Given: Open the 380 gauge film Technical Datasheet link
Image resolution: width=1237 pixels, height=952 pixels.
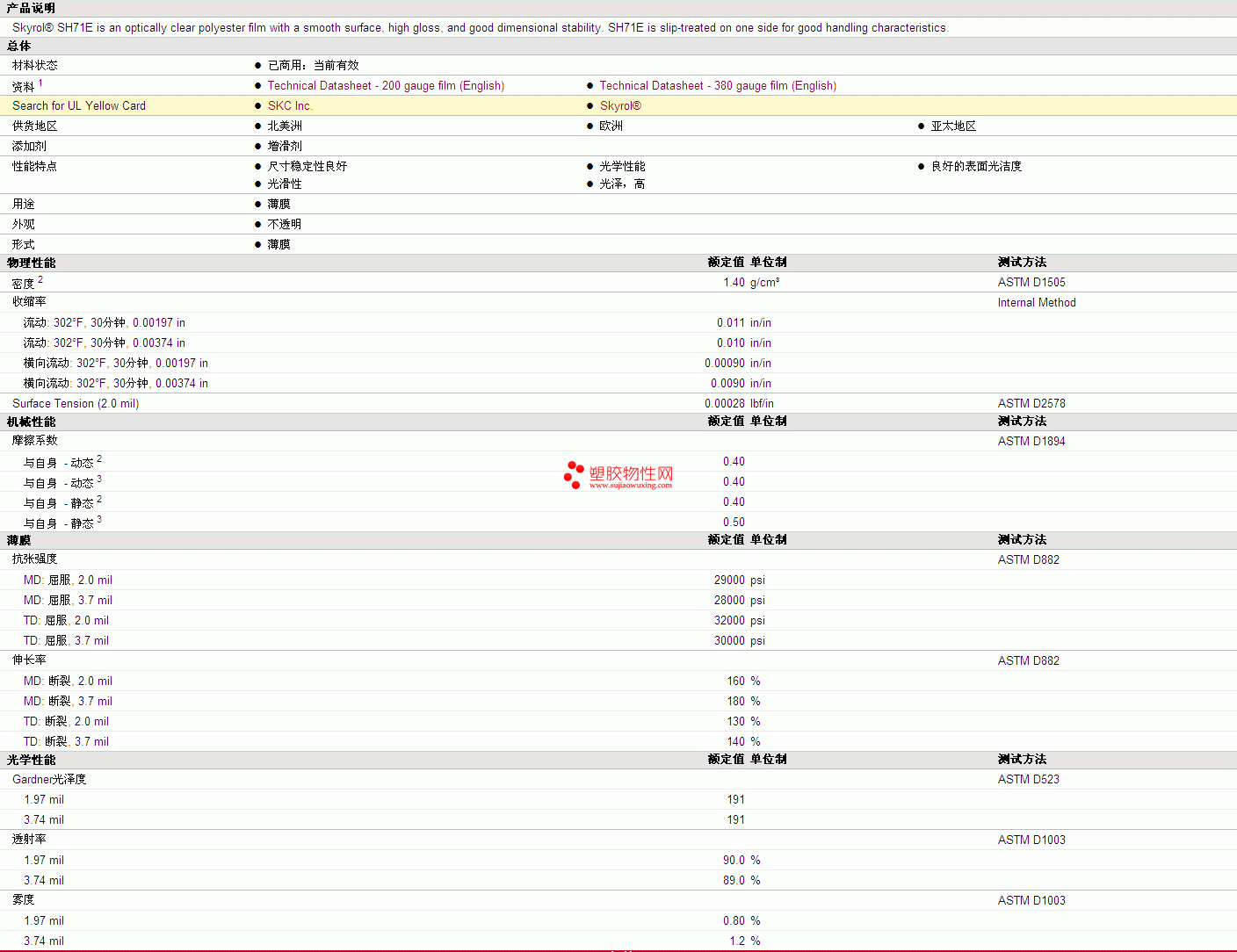Looking at the screenshot, I should tap(718, 85).
